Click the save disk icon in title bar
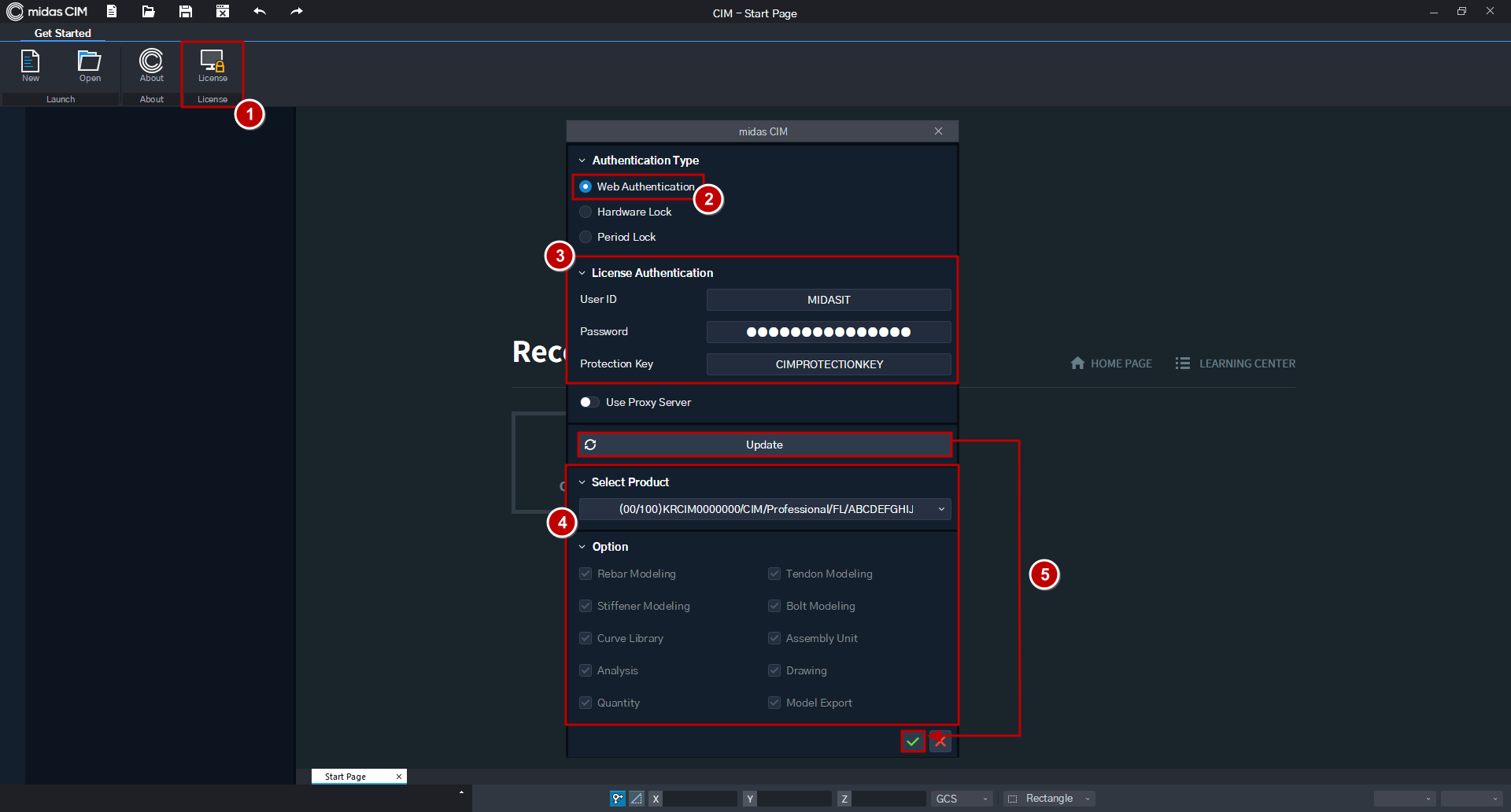Screen dimensions: 1511x812 pos(186,11)
